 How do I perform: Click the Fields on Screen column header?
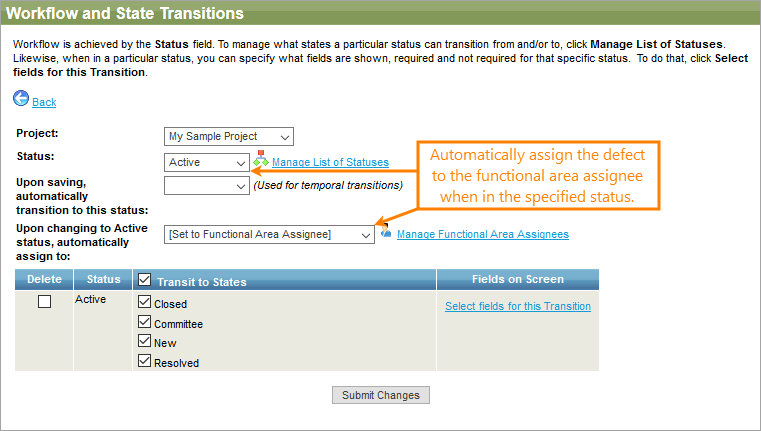(517, 279)
